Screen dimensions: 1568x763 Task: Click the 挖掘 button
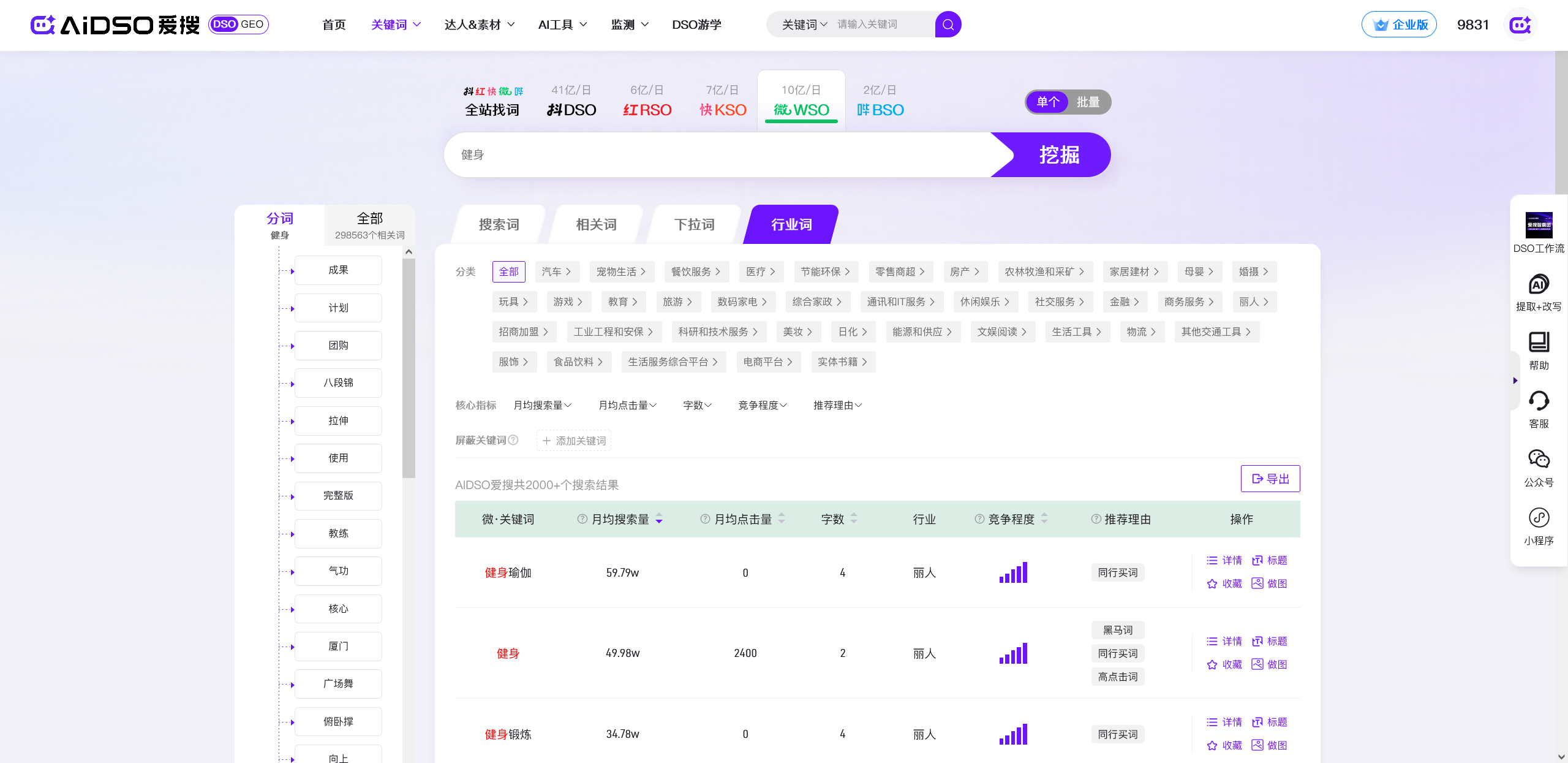click(1058, 155)
